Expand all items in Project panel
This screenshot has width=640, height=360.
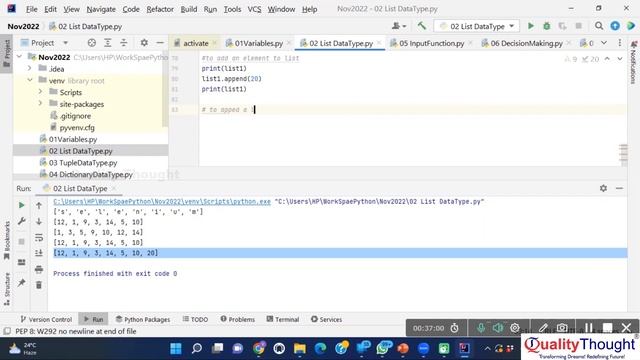coord(107,43)
